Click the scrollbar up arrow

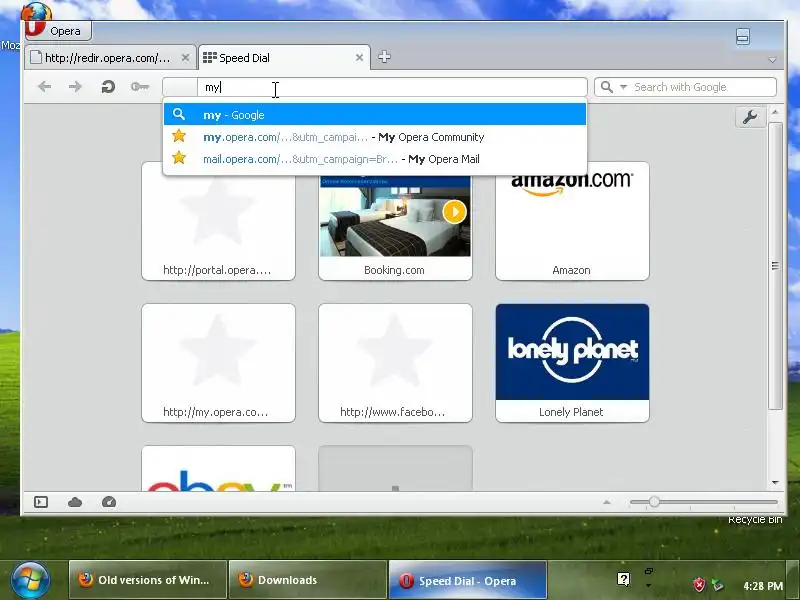coord(775,112)
